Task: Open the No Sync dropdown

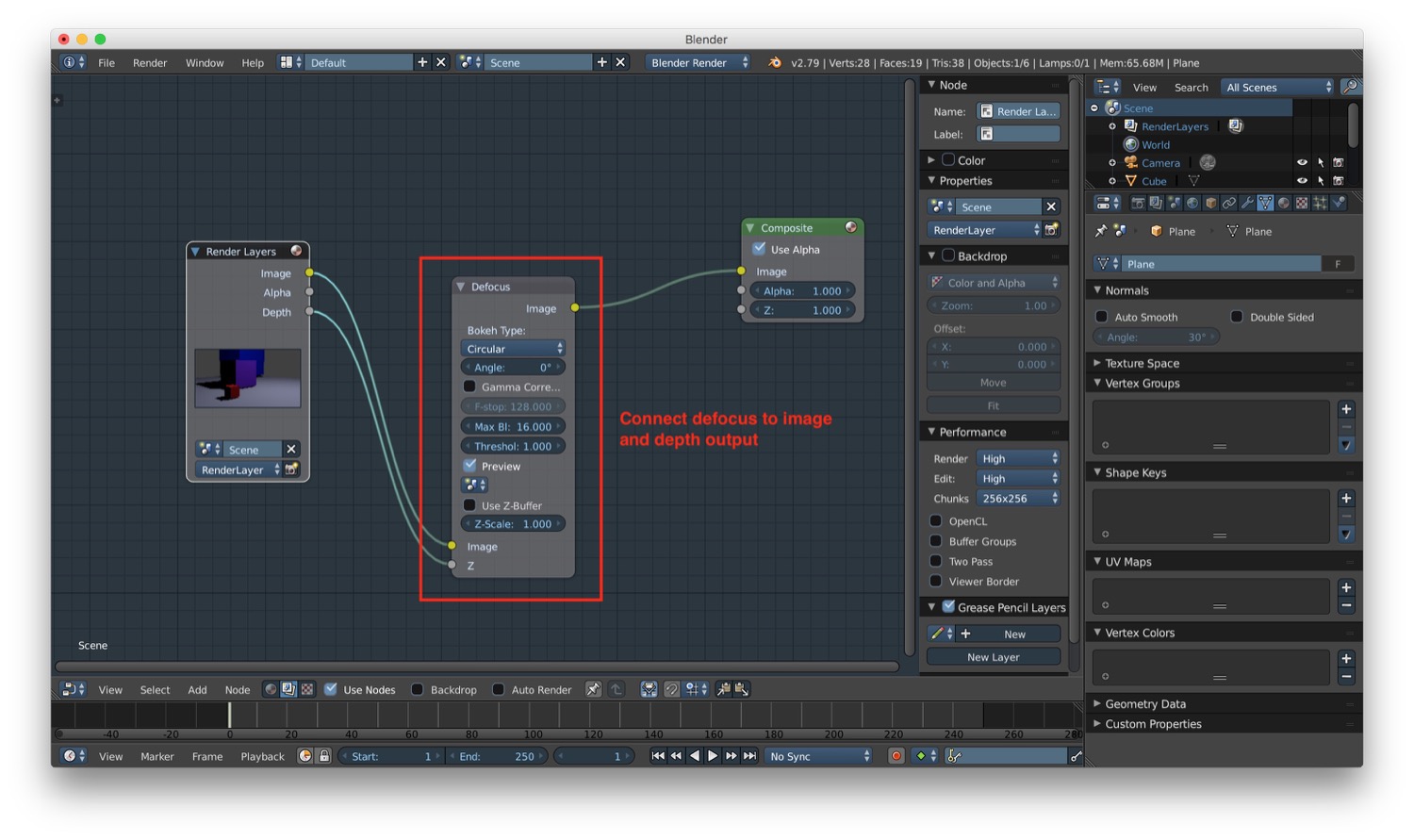Action: coord(818,756)
